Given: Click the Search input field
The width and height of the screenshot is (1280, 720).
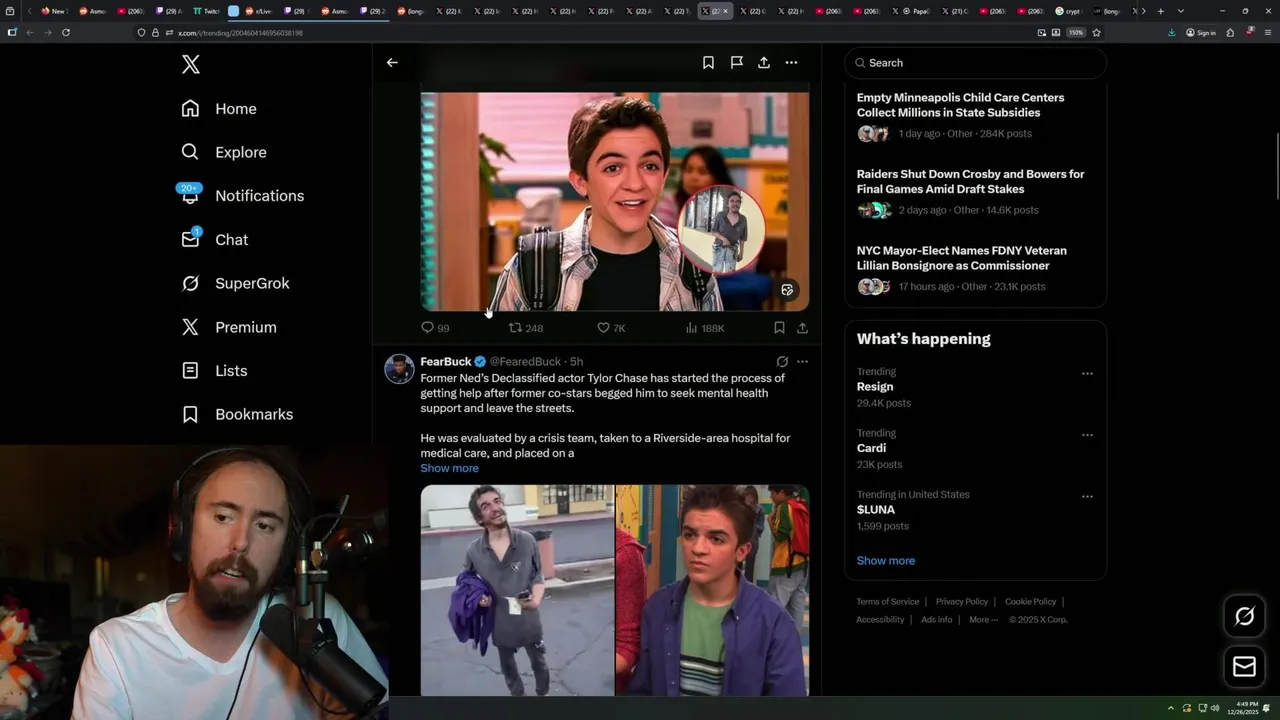Looking at the screenshot, I should pos(976,62).
